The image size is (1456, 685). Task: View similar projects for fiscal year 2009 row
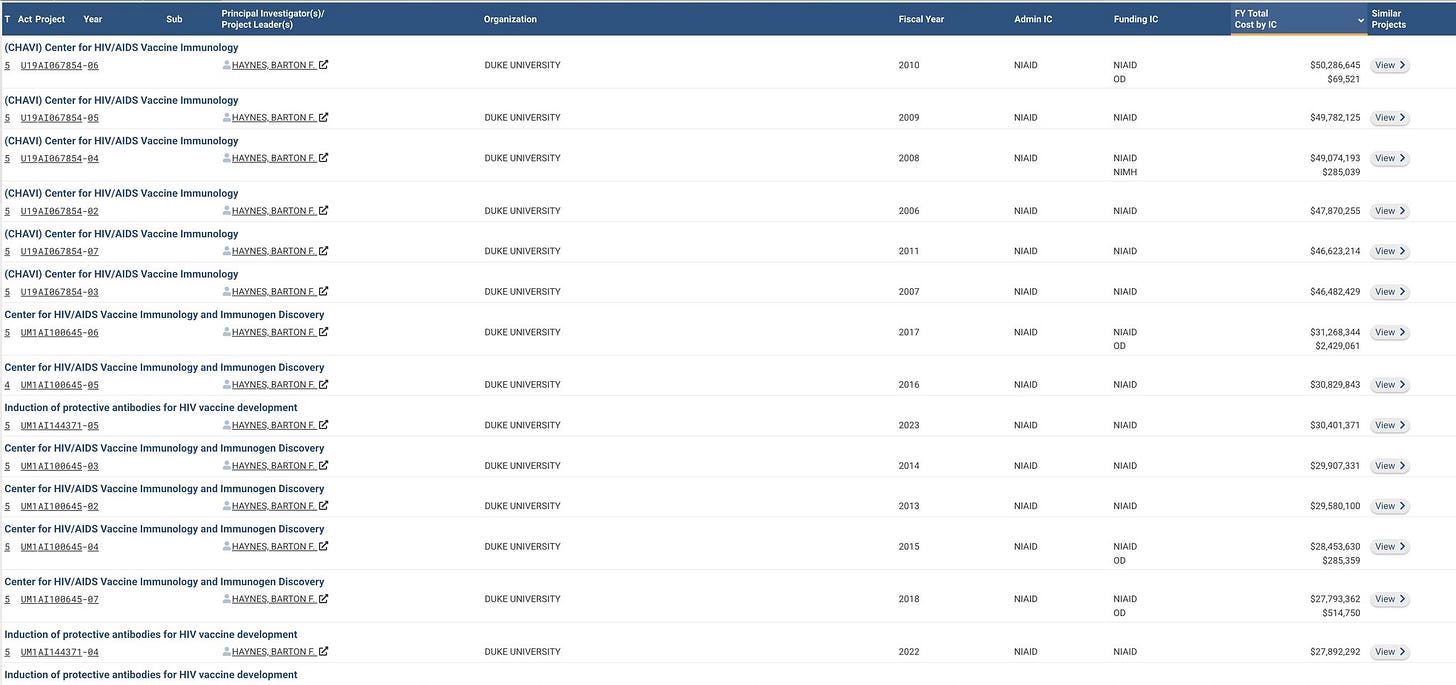[1389, 118]
